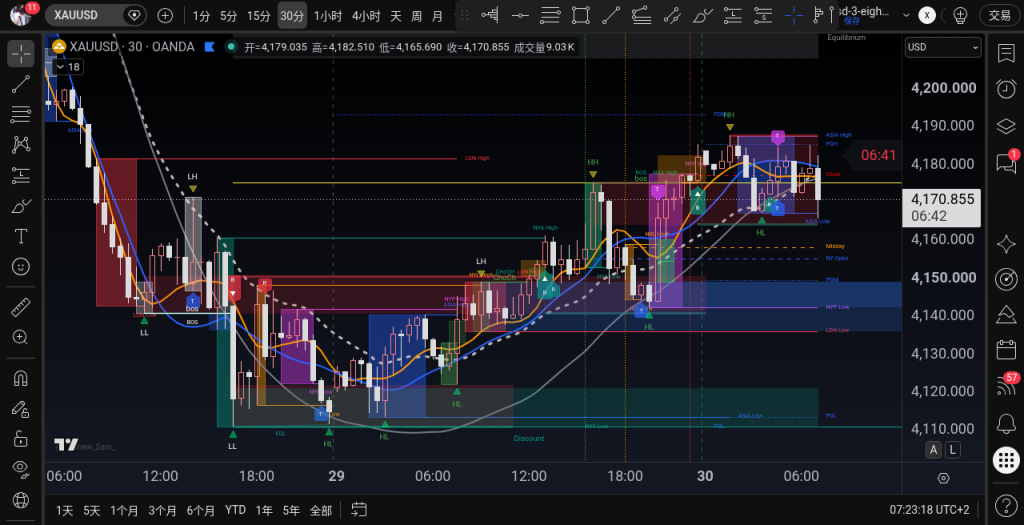Switch to the 1小时 timeframe
The width and height of the screenshot is (1024, 525).
pyautogui.click(x=328, y=16)
